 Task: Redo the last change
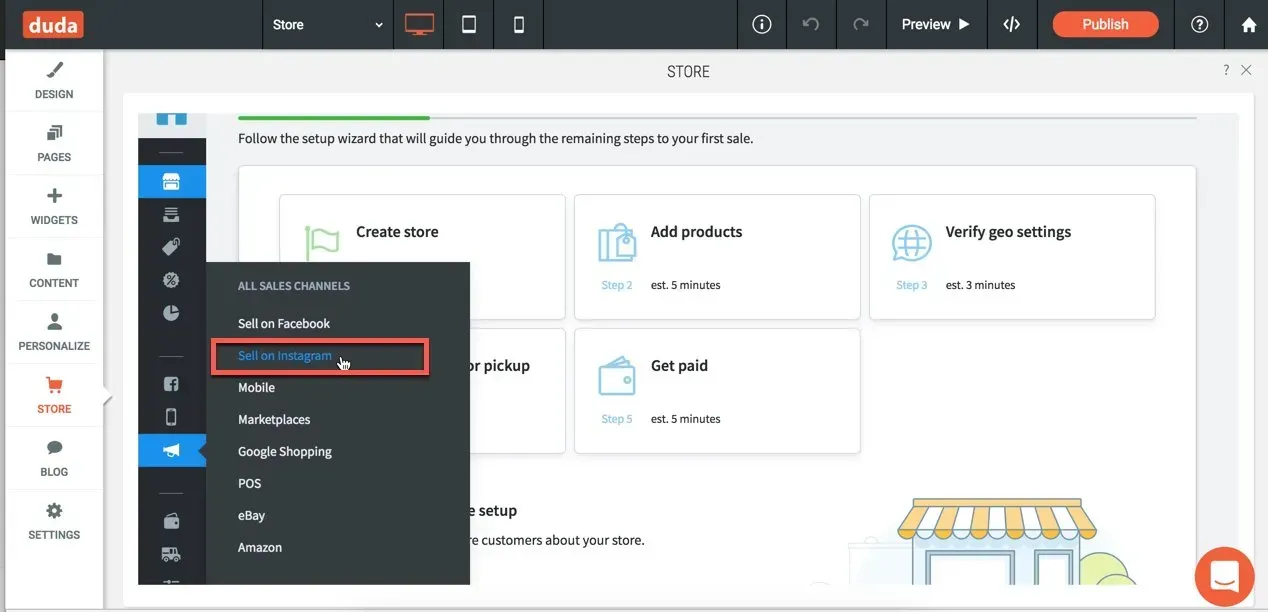pos(861,25)
